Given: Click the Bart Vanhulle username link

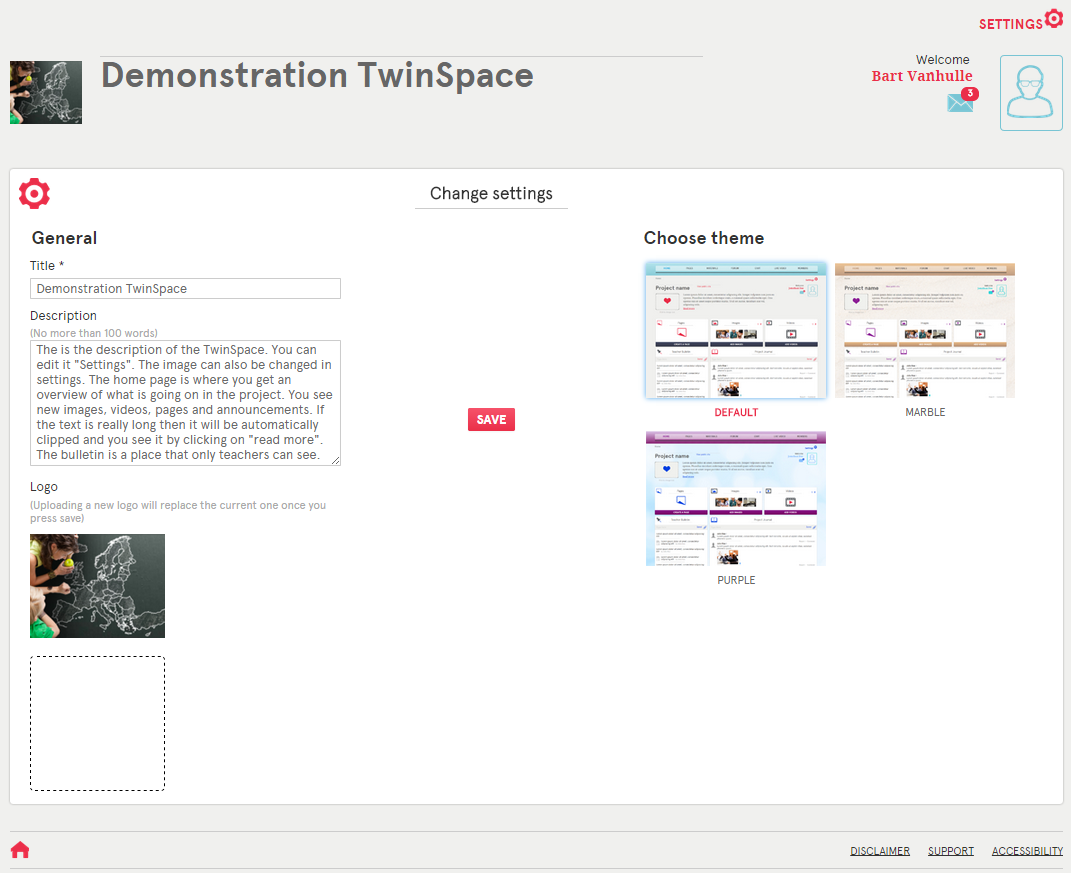Looking at the screenshot, I should (922, 76).
